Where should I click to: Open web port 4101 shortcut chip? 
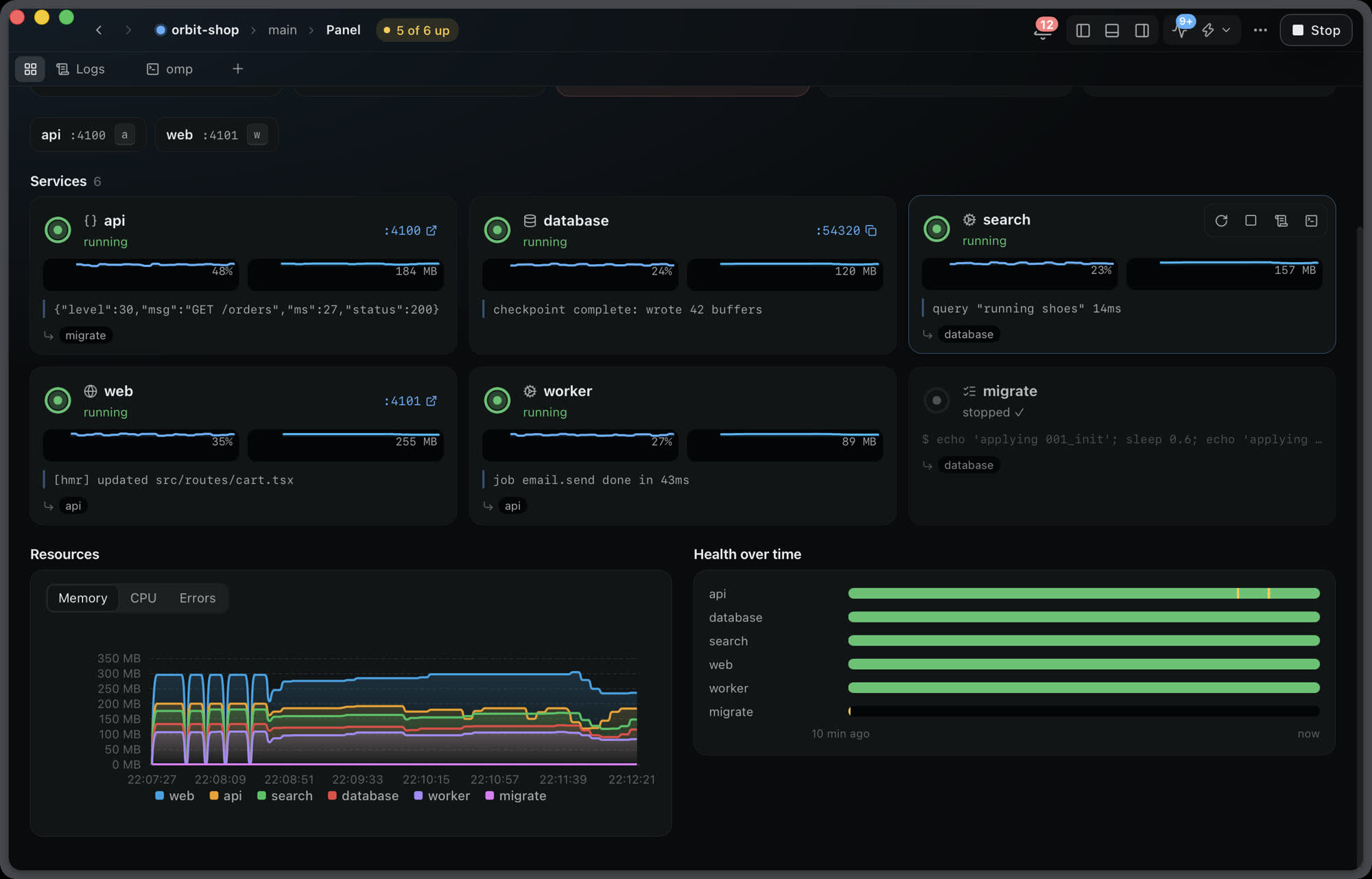216,134
